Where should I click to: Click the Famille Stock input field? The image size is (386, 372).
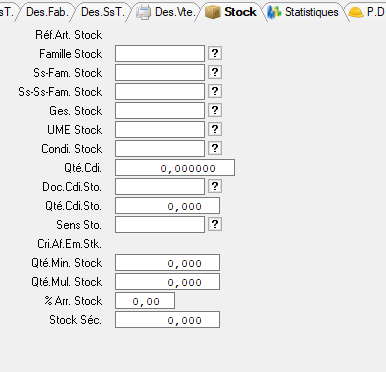(x=160, y=54)
